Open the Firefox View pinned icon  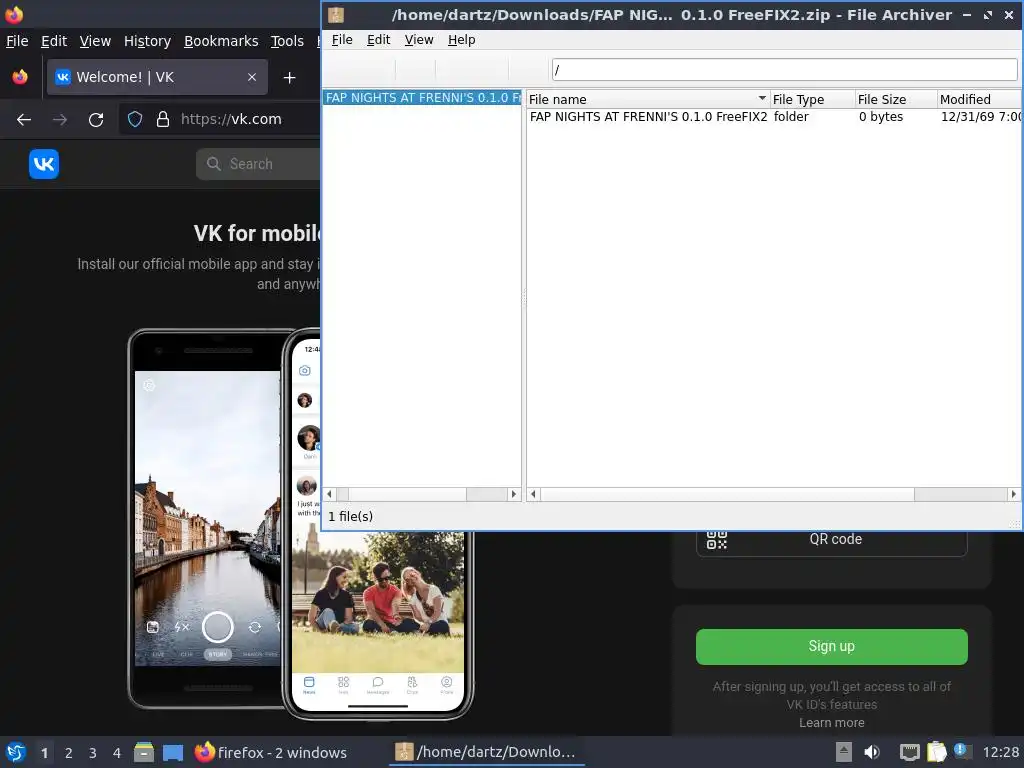(20, 77)
